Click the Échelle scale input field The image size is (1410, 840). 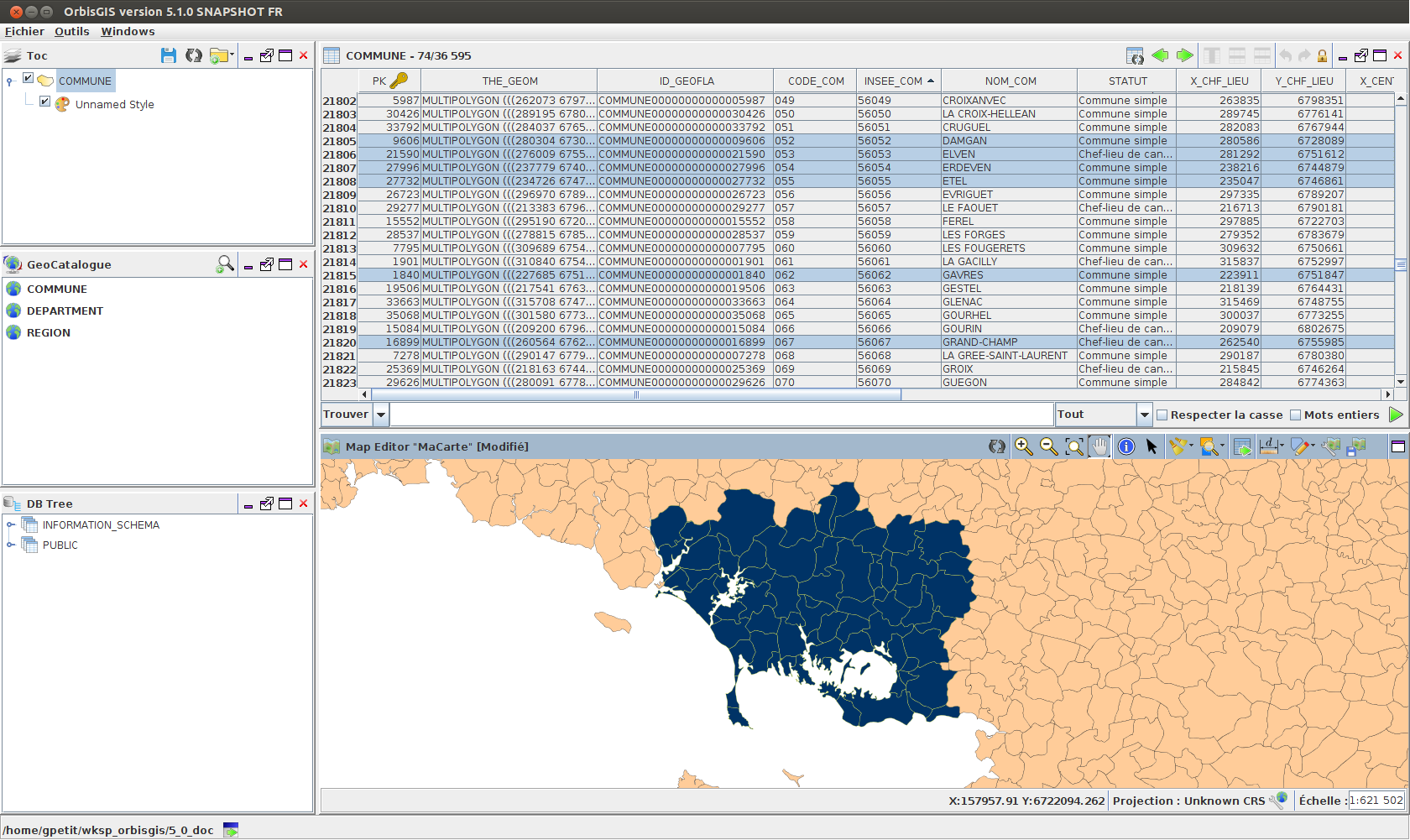[1376, 801]
